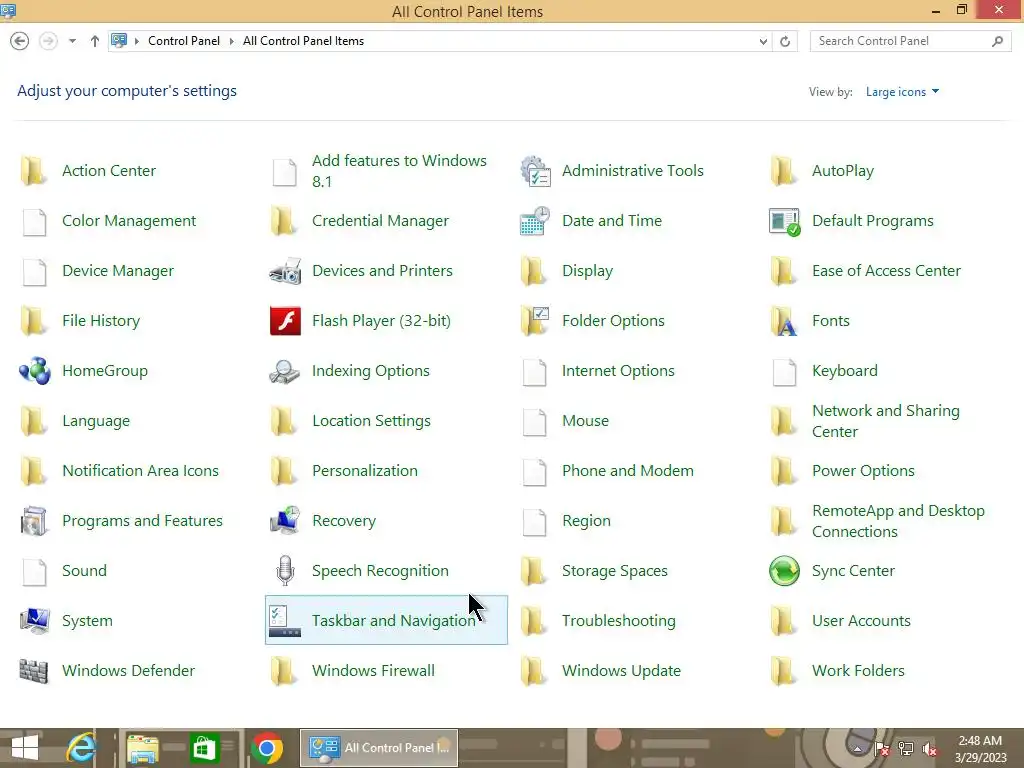The width and height of the screenshot is (1024, 768).
Task: Open the Windows Store taskbar icon
Action: pos(204,748)
